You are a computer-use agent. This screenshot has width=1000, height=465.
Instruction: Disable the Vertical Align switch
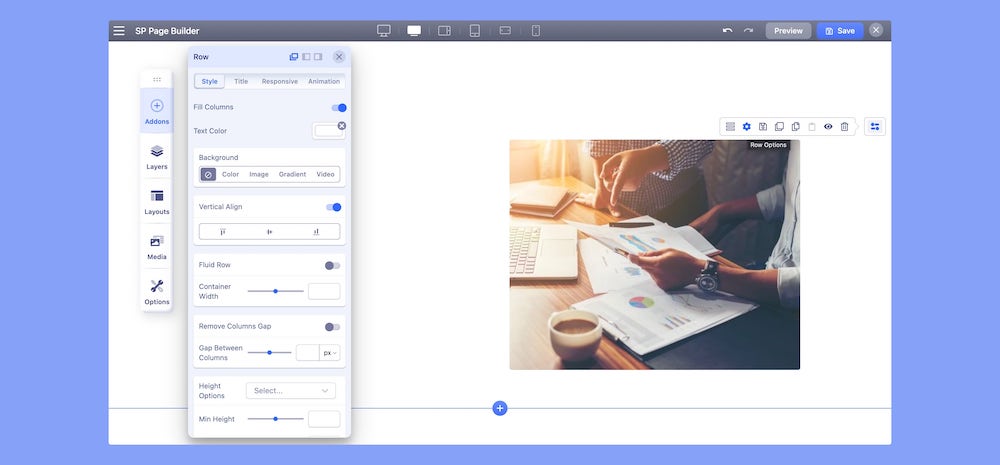(x=334, y=207)
